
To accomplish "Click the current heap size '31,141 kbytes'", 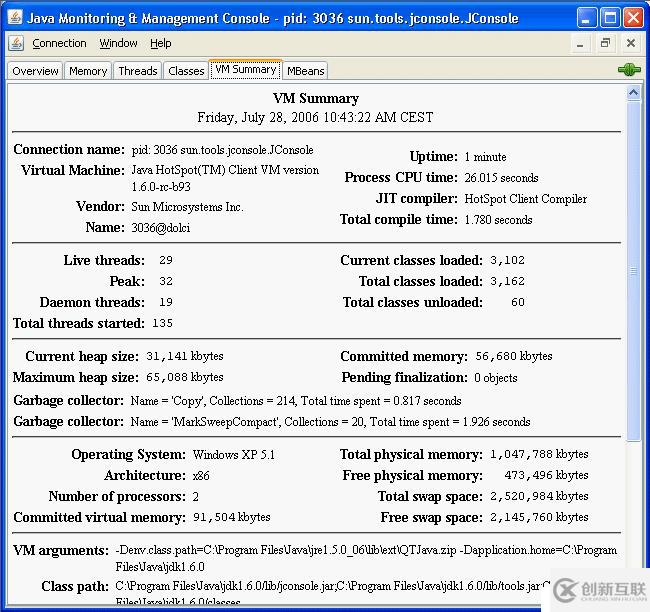I will pyautogui.click(x=184, y=356).
